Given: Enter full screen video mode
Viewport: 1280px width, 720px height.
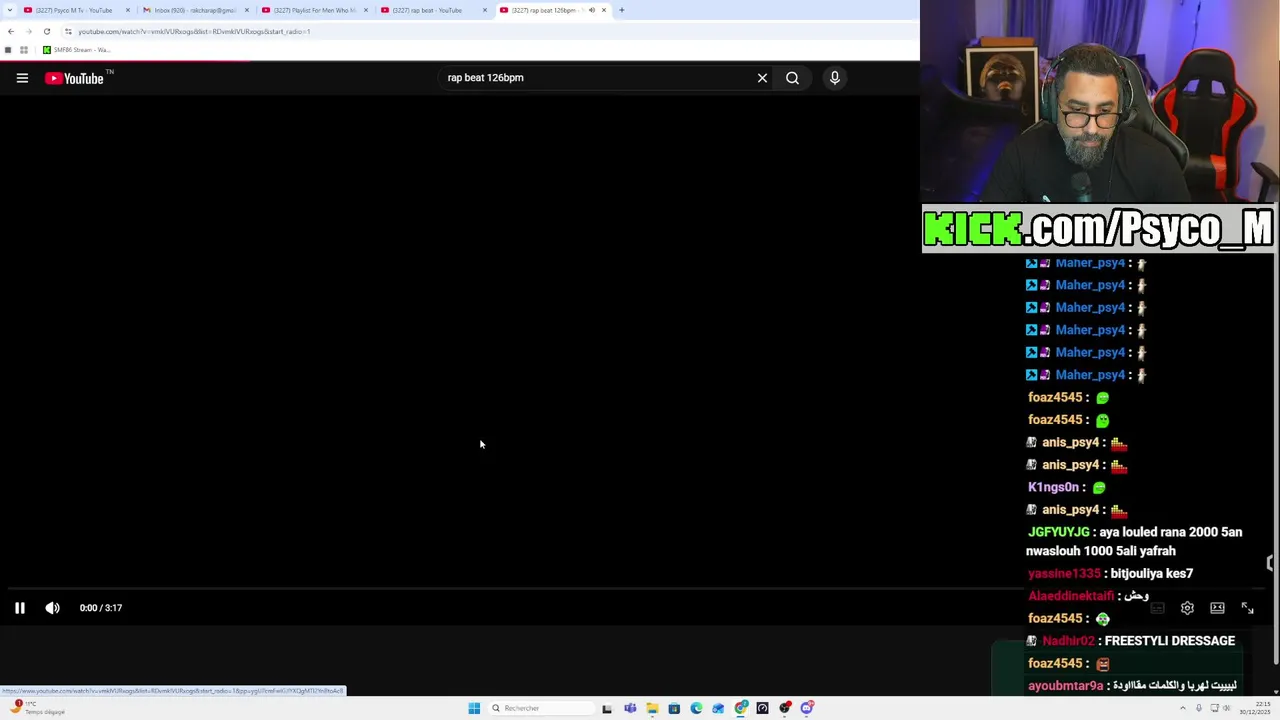Looking at the screenshot, I should tap(1247, 608).
